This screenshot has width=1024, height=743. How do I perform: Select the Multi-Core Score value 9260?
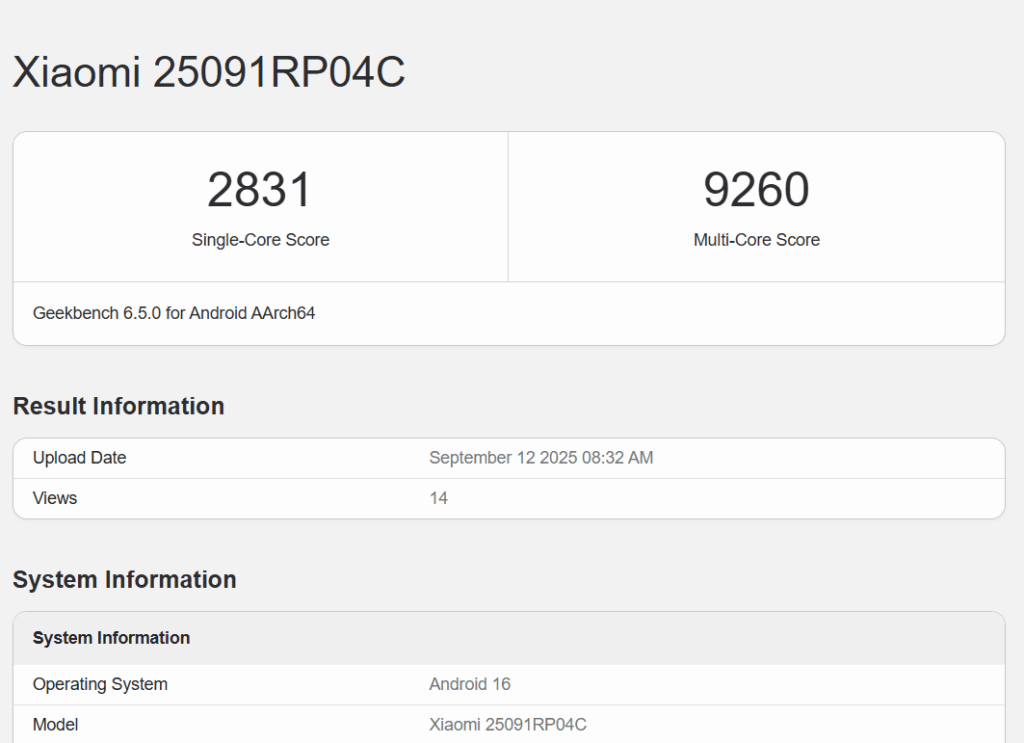click(756, 189)
